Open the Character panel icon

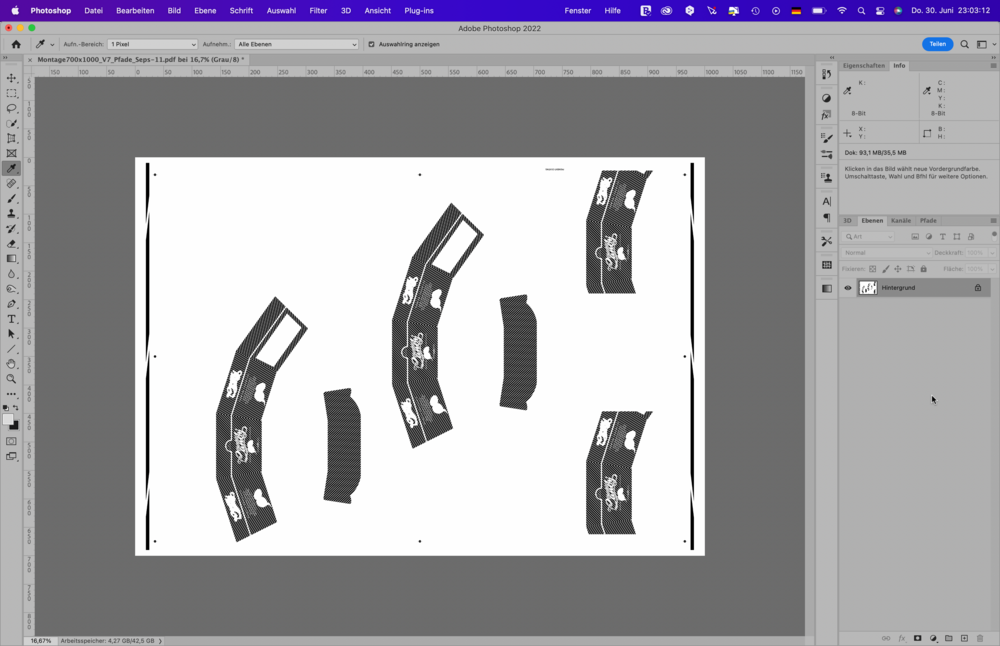pos(827,202)
